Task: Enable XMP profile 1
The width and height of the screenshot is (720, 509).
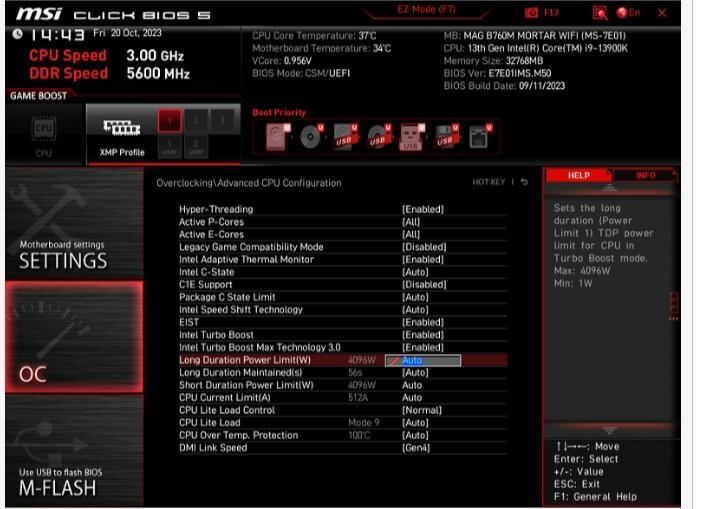Action: pyautogui.click(x=169, y=121)
